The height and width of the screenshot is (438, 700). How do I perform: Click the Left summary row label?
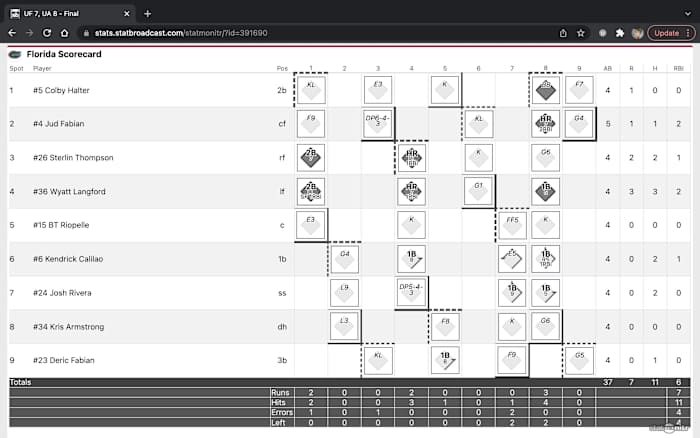point(278,422)
